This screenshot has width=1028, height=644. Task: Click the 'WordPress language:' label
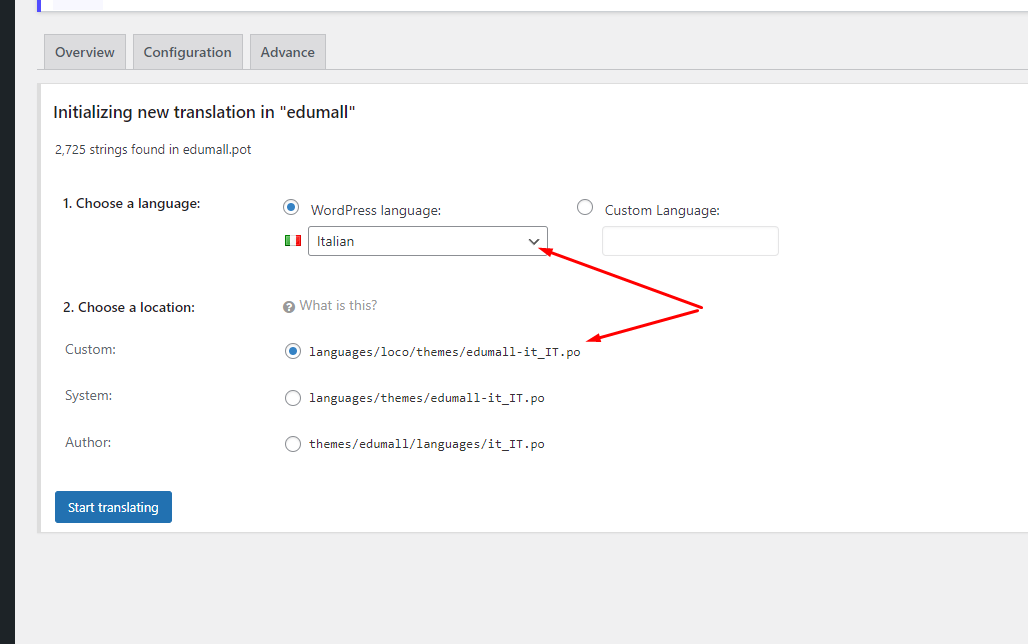coord(376,211)
